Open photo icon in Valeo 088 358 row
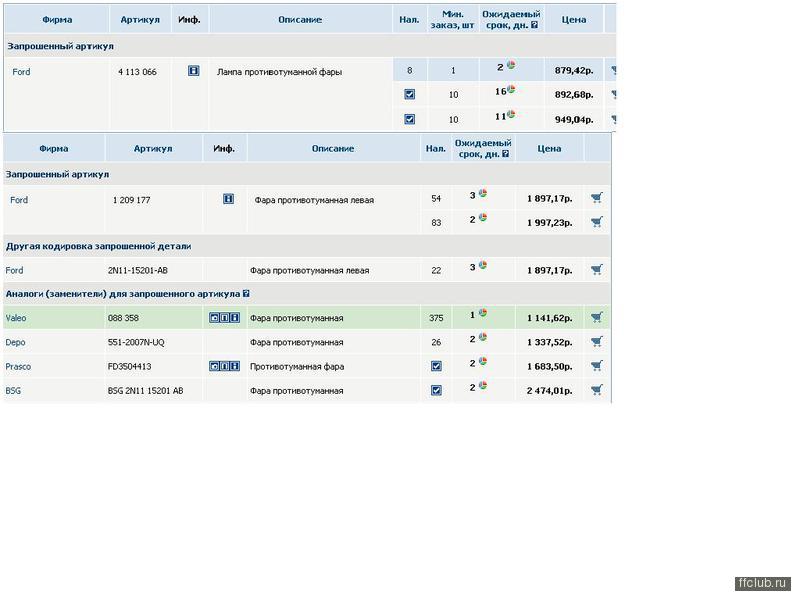The image size is (800, 600). 214,318
